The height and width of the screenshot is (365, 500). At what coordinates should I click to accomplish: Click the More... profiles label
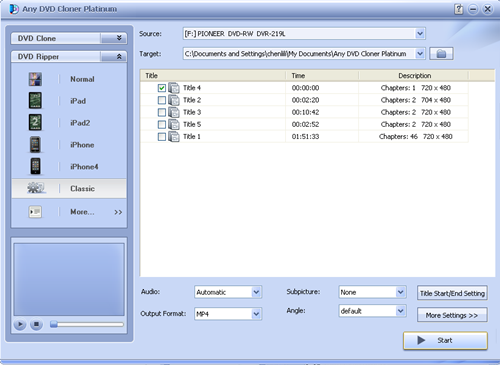(x=82, y=212)
